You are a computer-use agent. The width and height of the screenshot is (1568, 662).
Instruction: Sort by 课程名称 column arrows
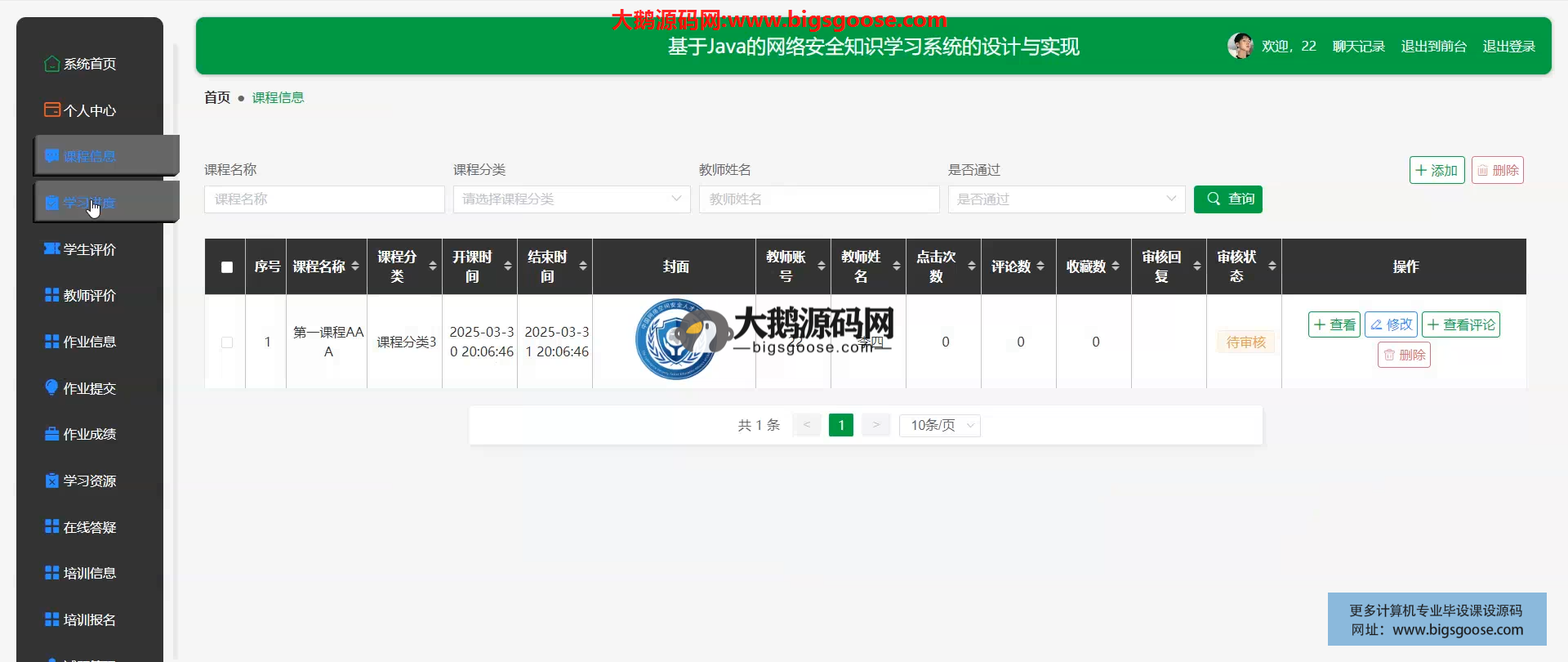click(x=355, y=266)
